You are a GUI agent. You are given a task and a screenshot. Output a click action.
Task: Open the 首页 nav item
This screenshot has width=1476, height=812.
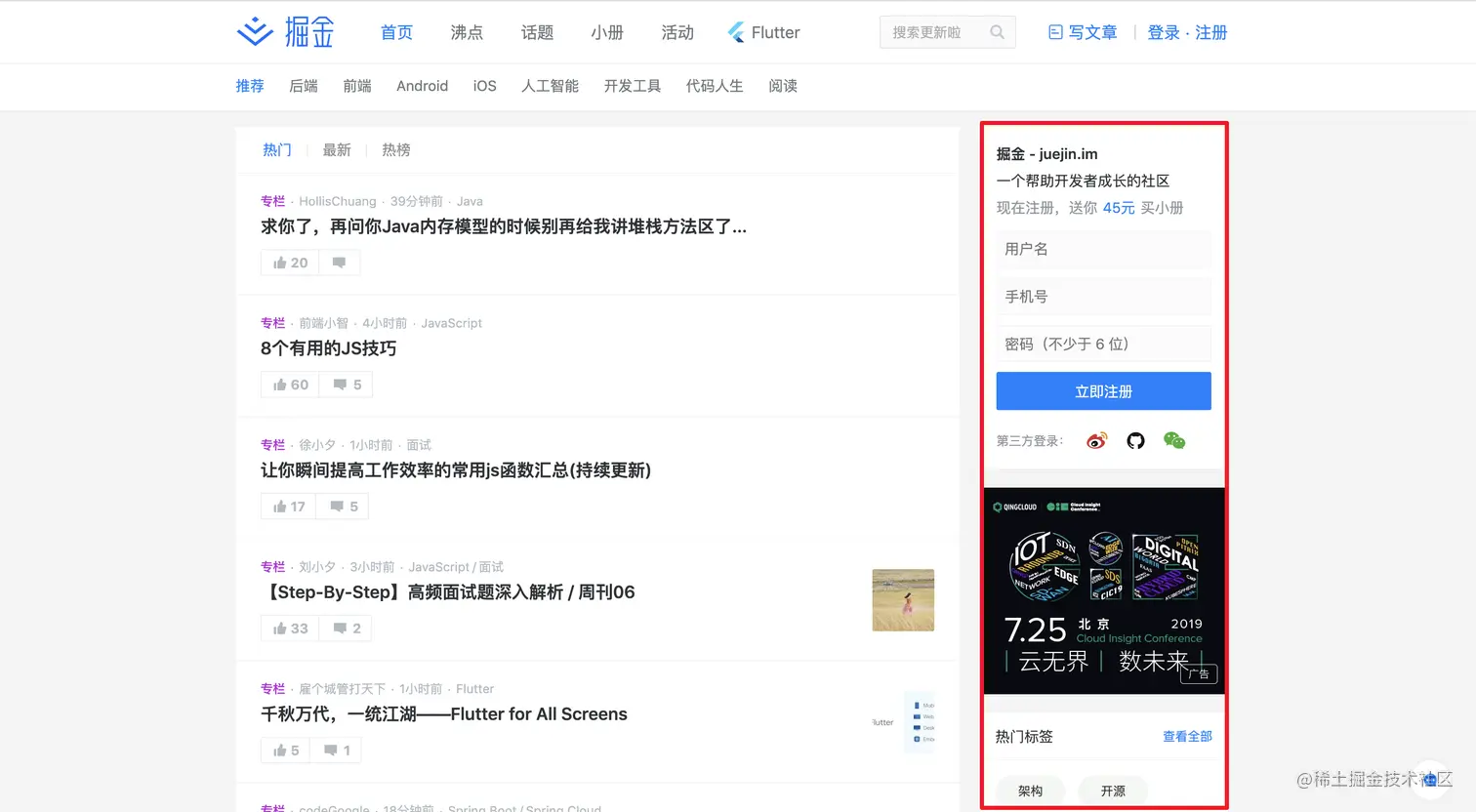(396, 32)
